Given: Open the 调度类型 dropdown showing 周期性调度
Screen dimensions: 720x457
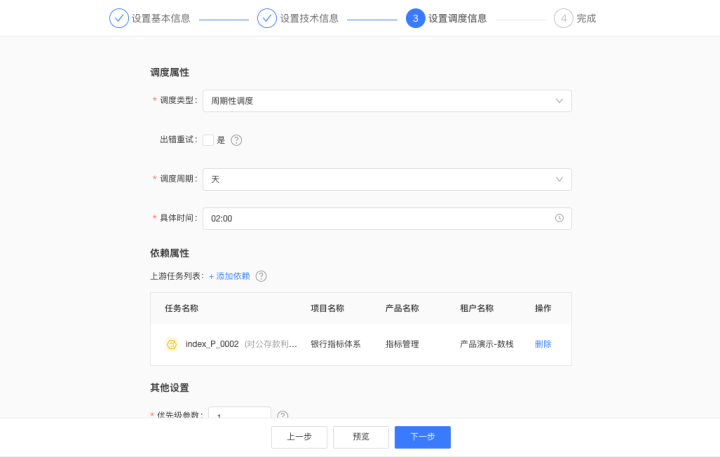Looking at the screenshot, I should pos(387,101).
